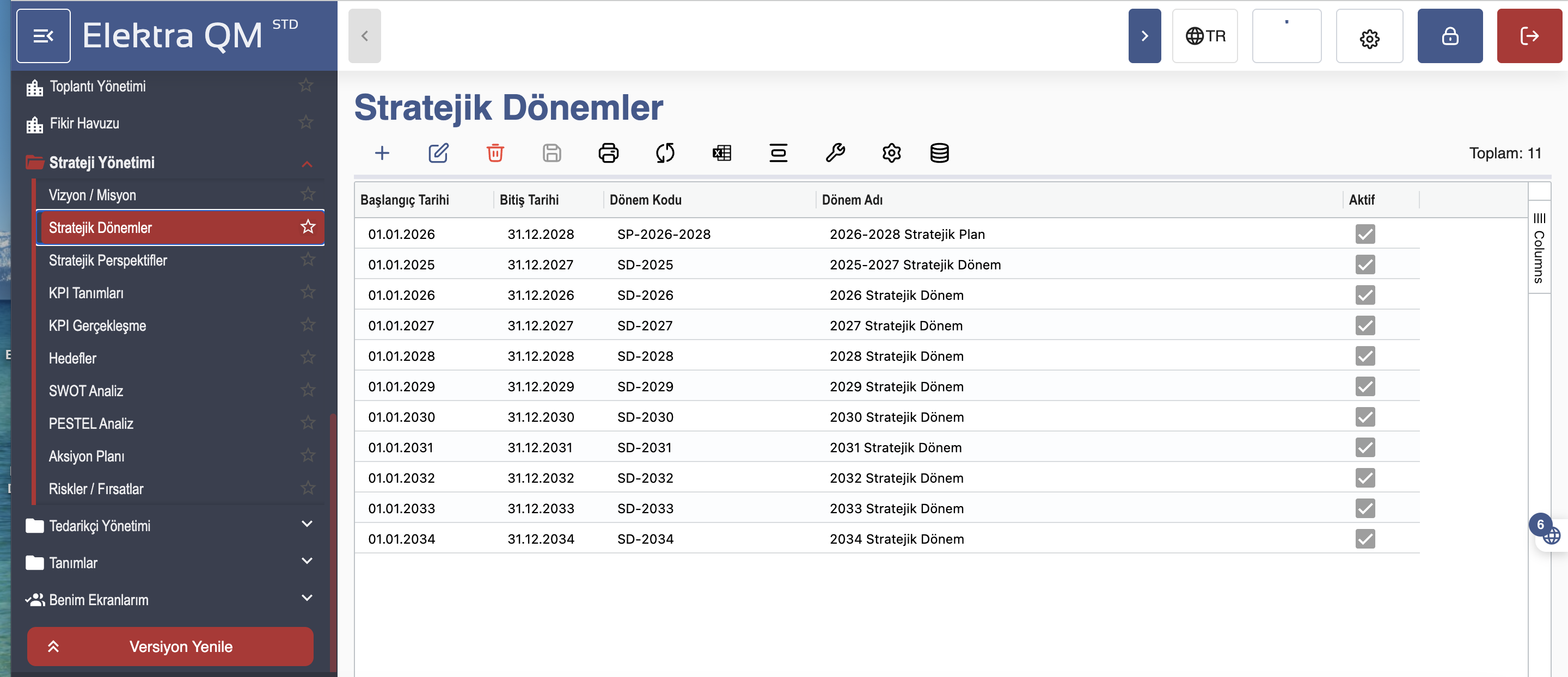Open the Columns side panel
Image resolution: width=1568 pixels, height=677 pixels.
pyautogui.click(x=1539, y=248)
